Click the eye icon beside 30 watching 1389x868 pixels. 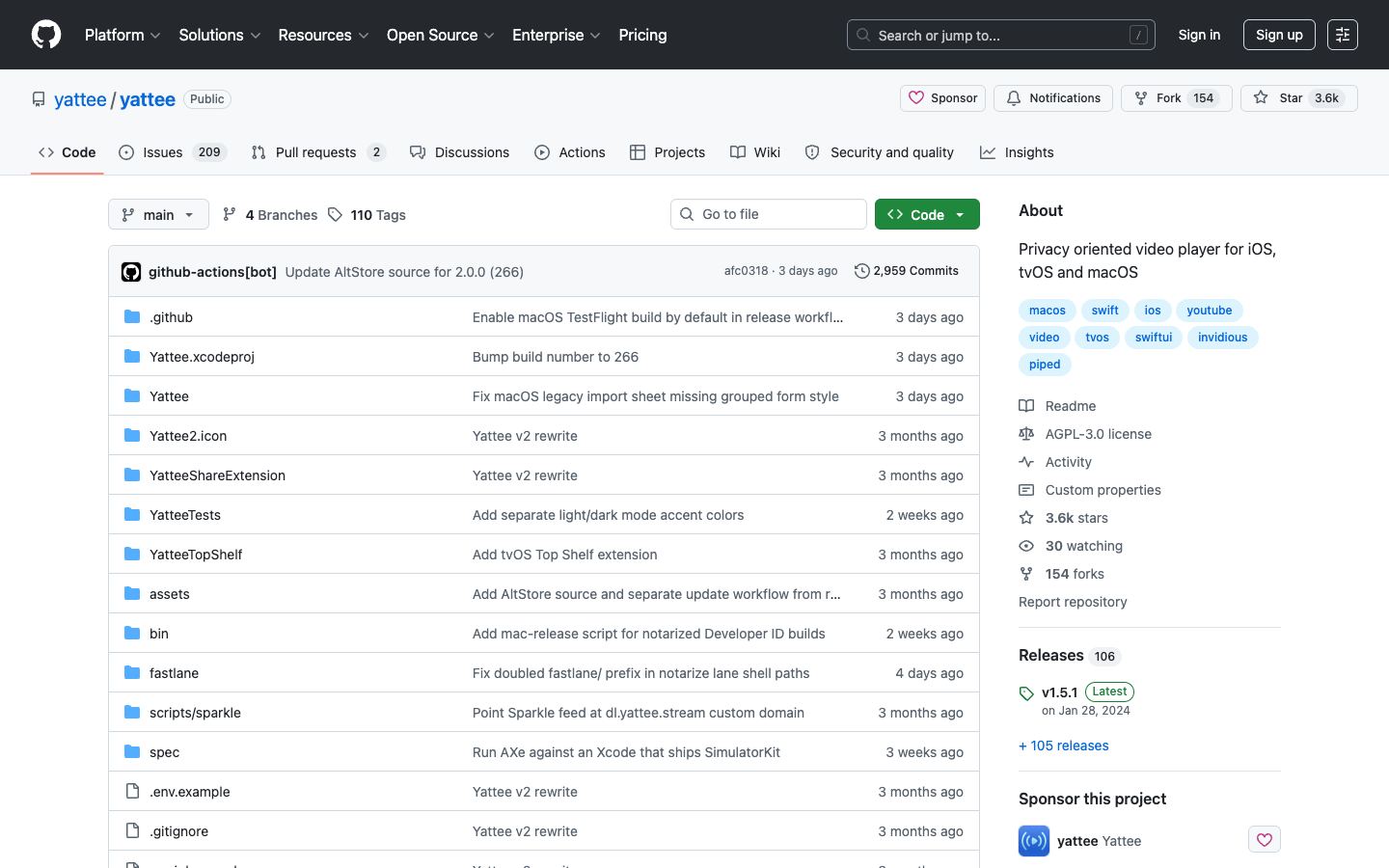pos(1026,546)
